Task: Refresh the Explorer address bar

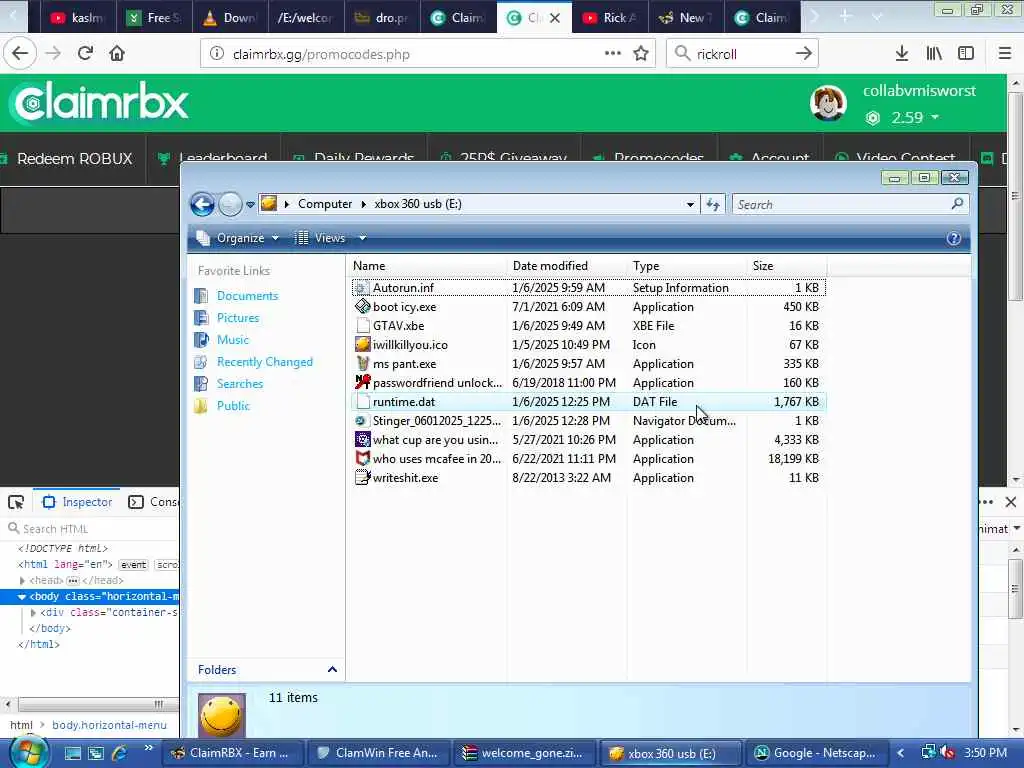Action: pyautogui.click(x=712, y=204)
